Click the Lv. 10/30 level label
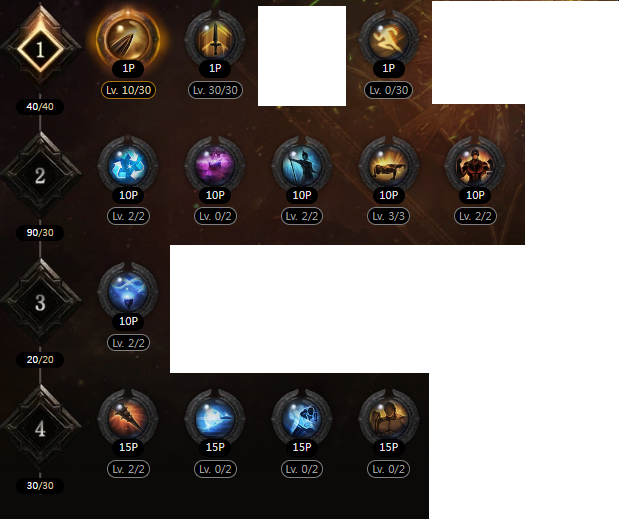 128,90
